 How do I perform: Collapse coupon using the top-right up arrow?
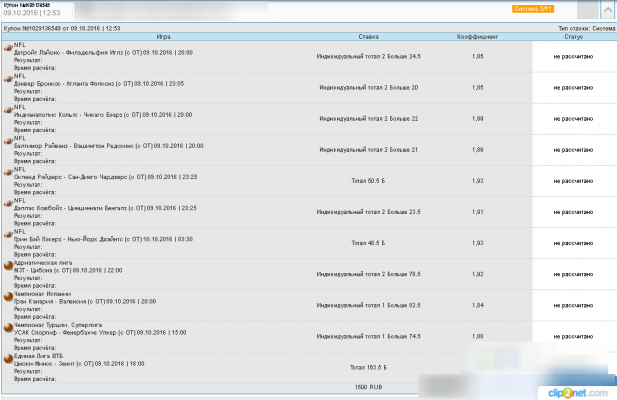tap(608, 9)
